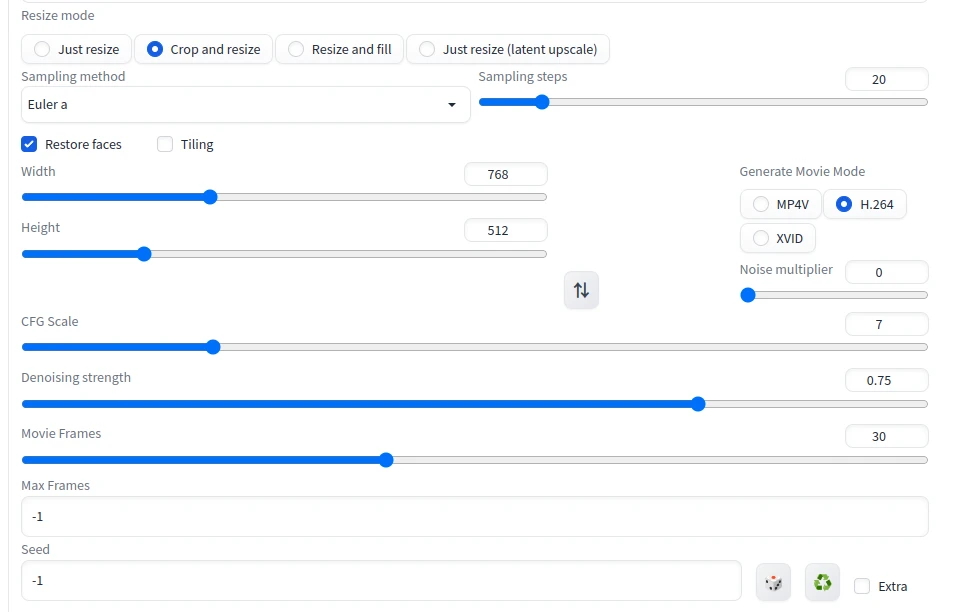976x612 pixels.
Task: Click the Noise multiplier slider handle
Action: [747, 295]
